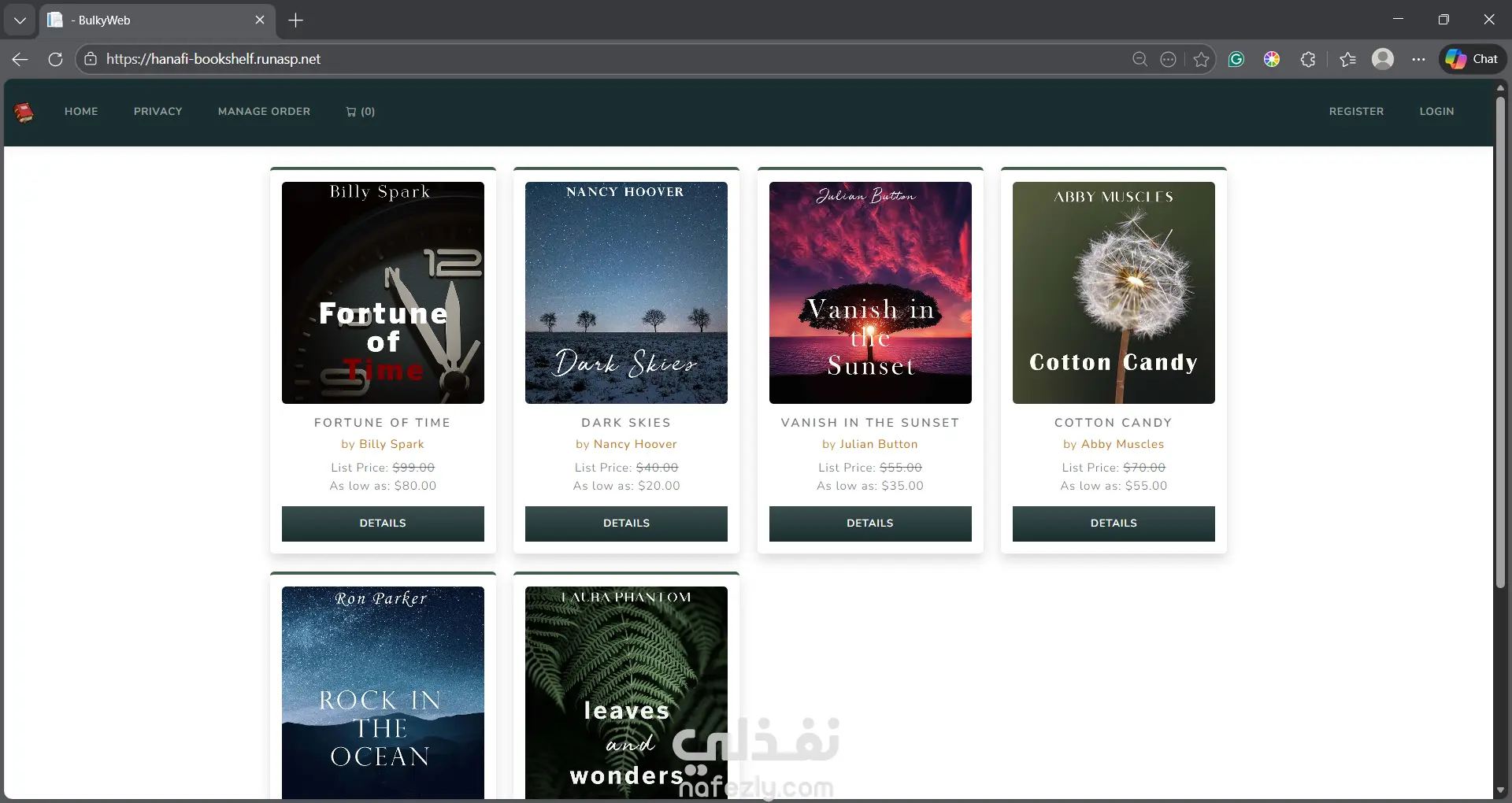Open browser Settings and more menu
Viewport: 1512px width, 803px height.
tap(1418, 59)
